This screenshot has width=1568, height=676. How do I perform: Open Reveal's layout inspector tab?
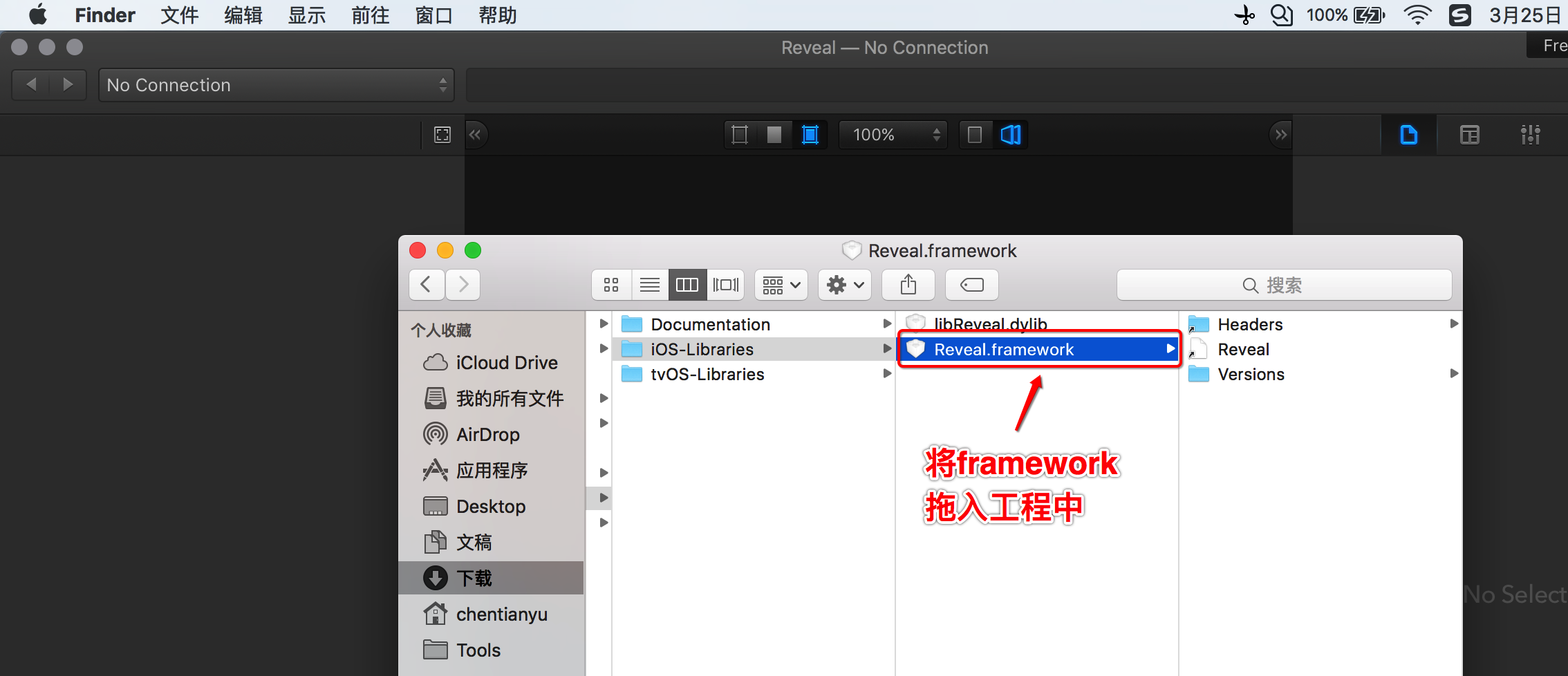[1469, 135]
